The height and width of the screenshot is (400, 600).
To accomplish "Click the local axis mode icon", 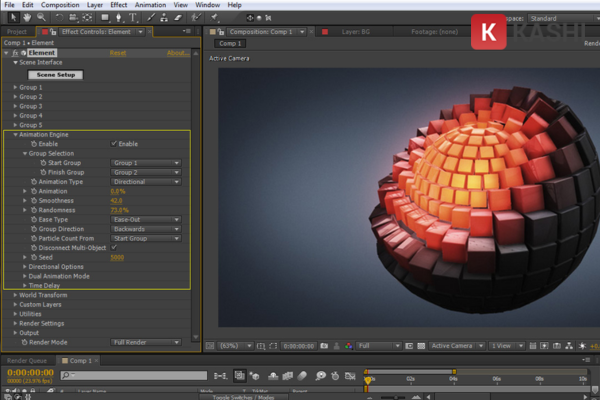I will (x=250, y=18).
